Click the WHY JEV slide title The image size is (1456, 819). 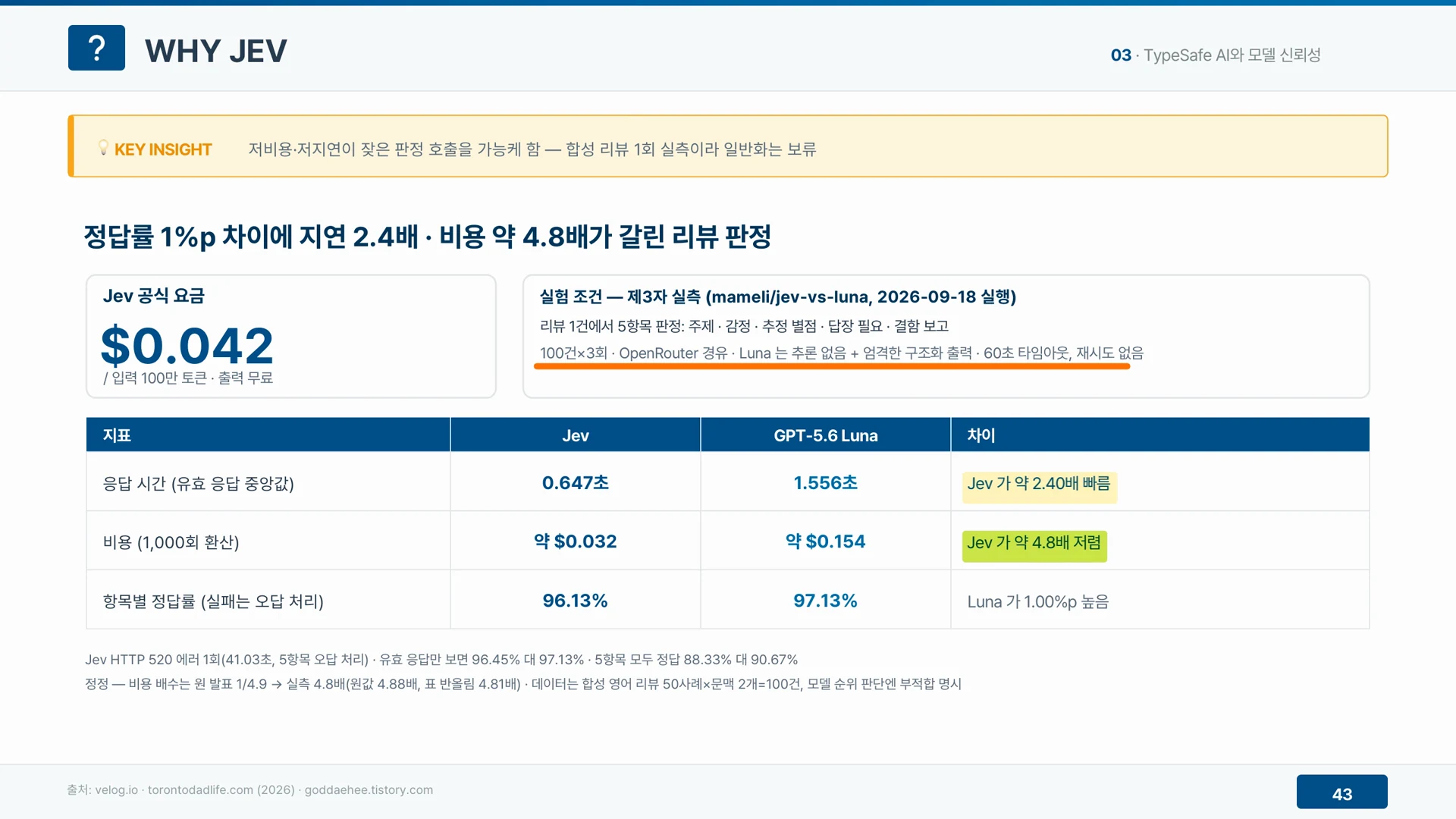(216, 51)
